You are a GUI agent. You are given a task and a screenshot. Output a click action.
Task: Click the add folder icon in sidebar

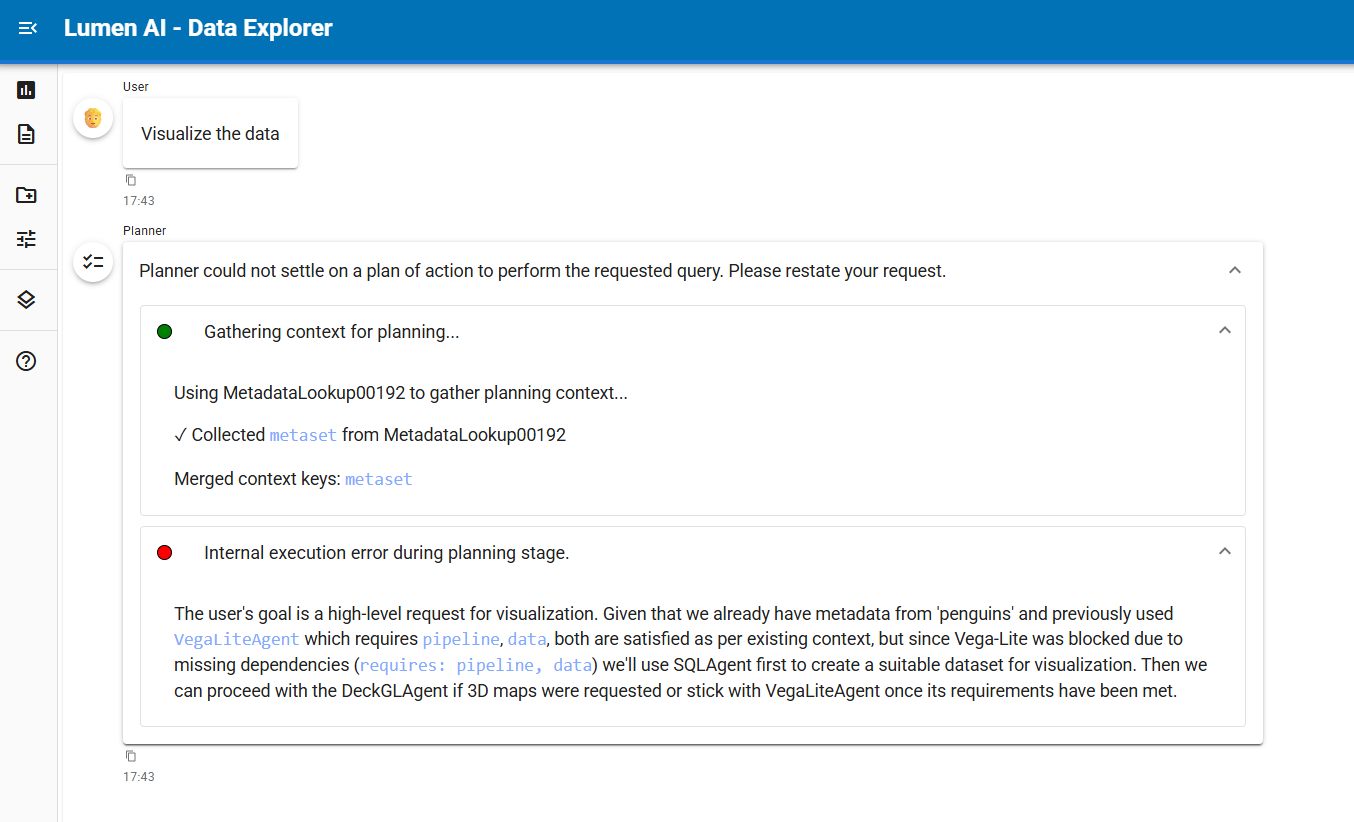tap(26, 195)
